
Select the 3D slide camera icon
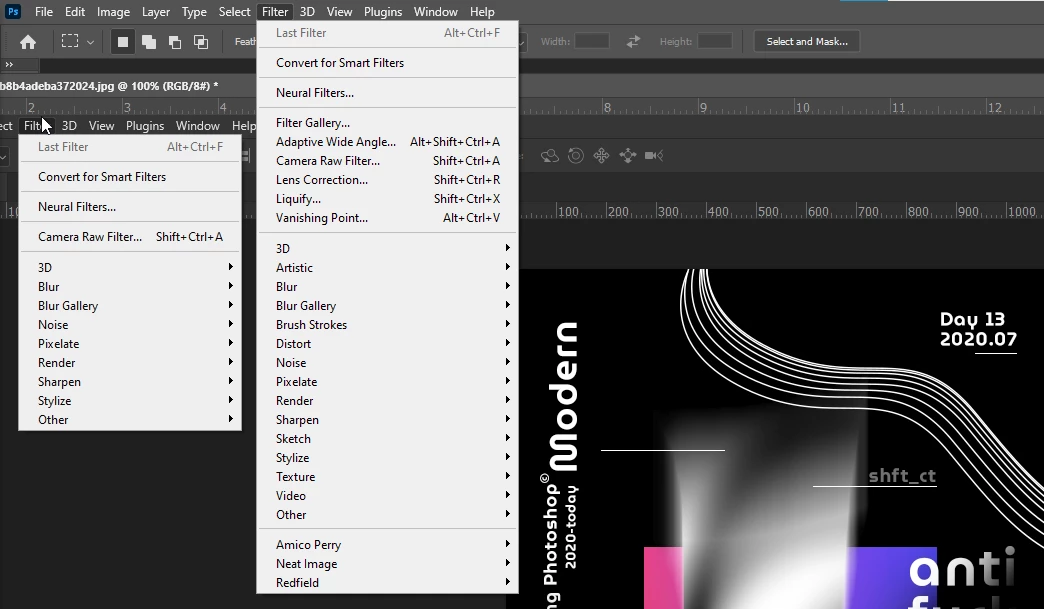628,156
